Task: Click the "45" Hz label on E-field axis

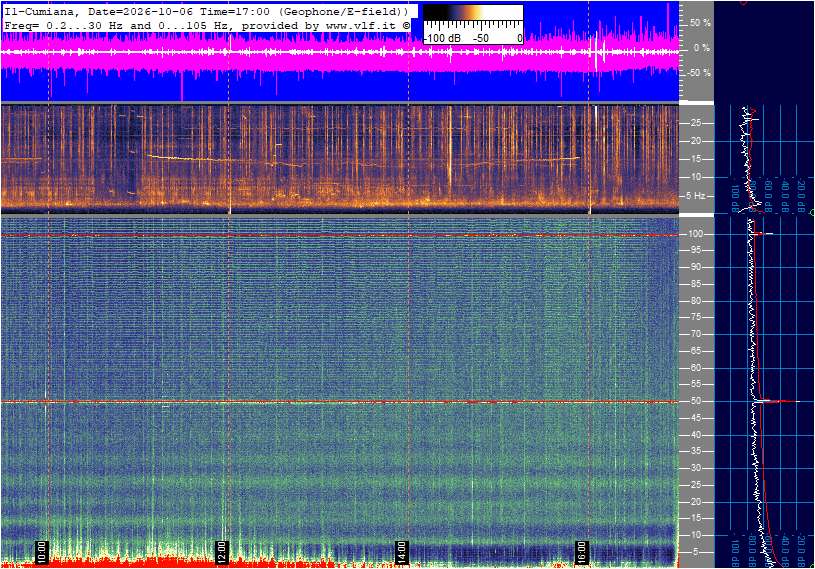Action: click(695, 418)
